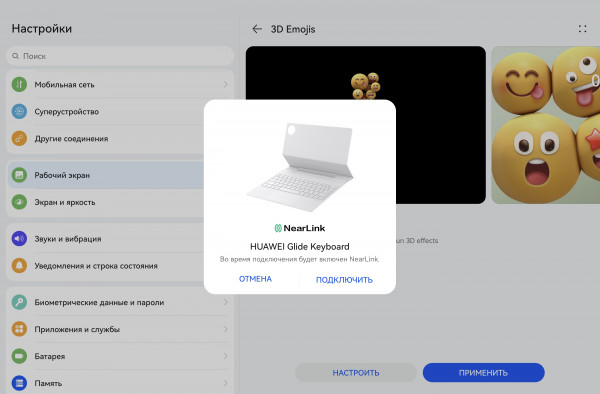Expand the Приложения и службы chevron
This screenshot has height=394, width=600.
(x=225, y=329)
